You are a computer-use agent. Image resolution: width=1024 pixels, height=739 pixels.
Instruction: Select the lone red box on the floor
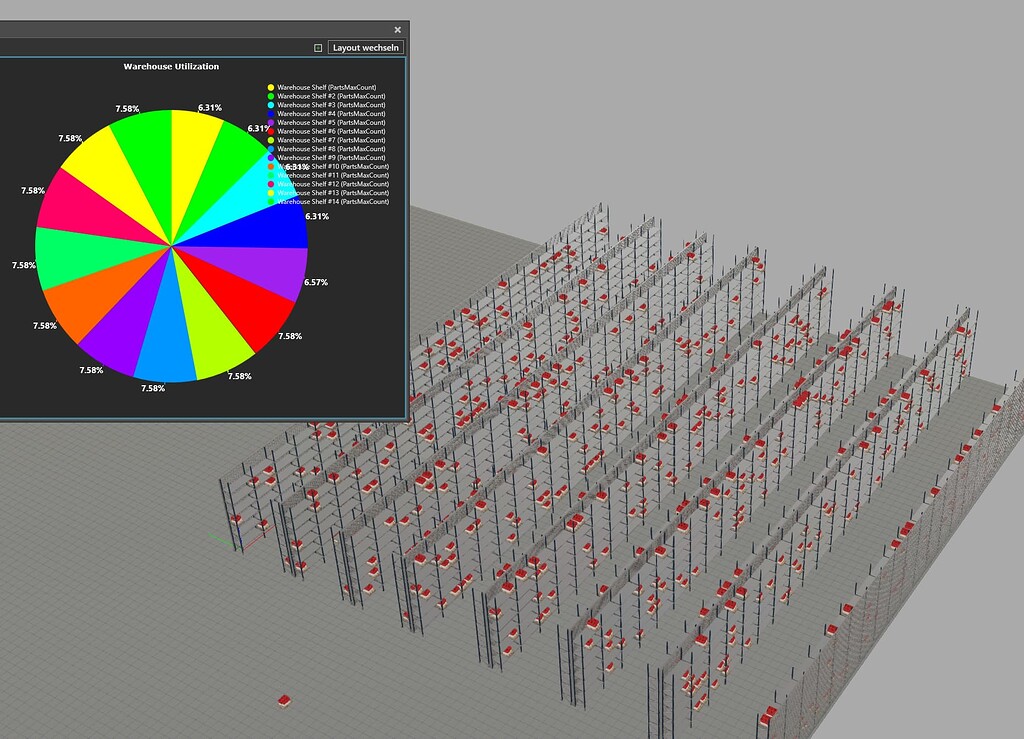coord(283,700)
